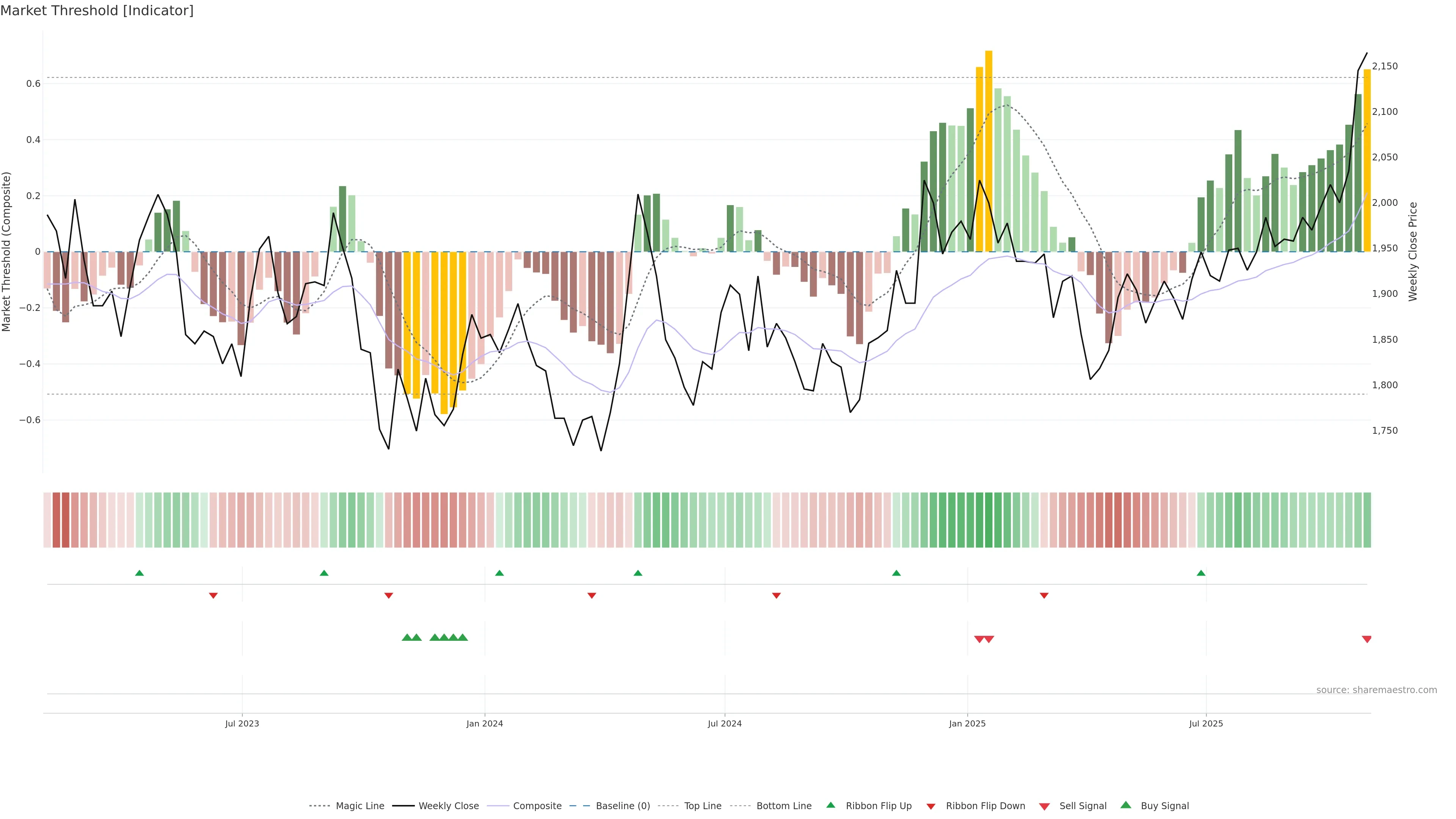Click the Weekly Close Price axis title
Image resolution: width=1456 pixels, height=819 pixels.
1413,251
